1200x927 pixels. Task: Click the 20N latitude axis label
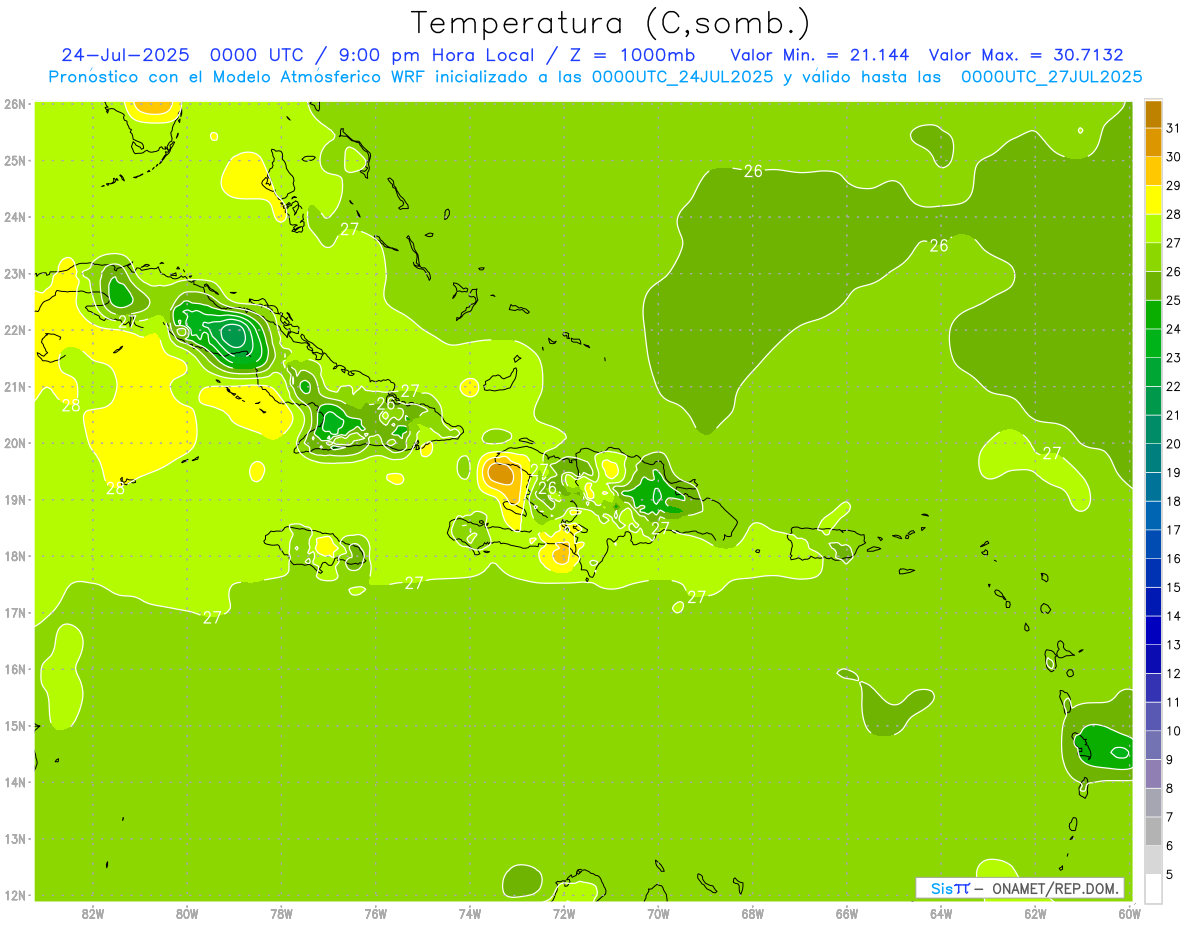pos(14,443)
